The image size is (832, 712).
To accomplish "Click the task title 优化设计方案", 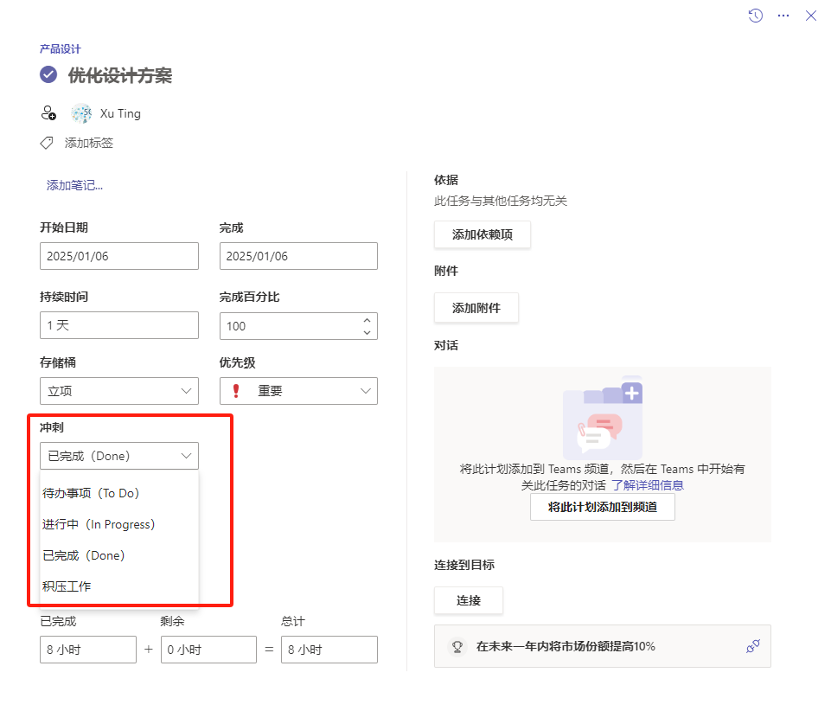I will (x=120, y=75).
